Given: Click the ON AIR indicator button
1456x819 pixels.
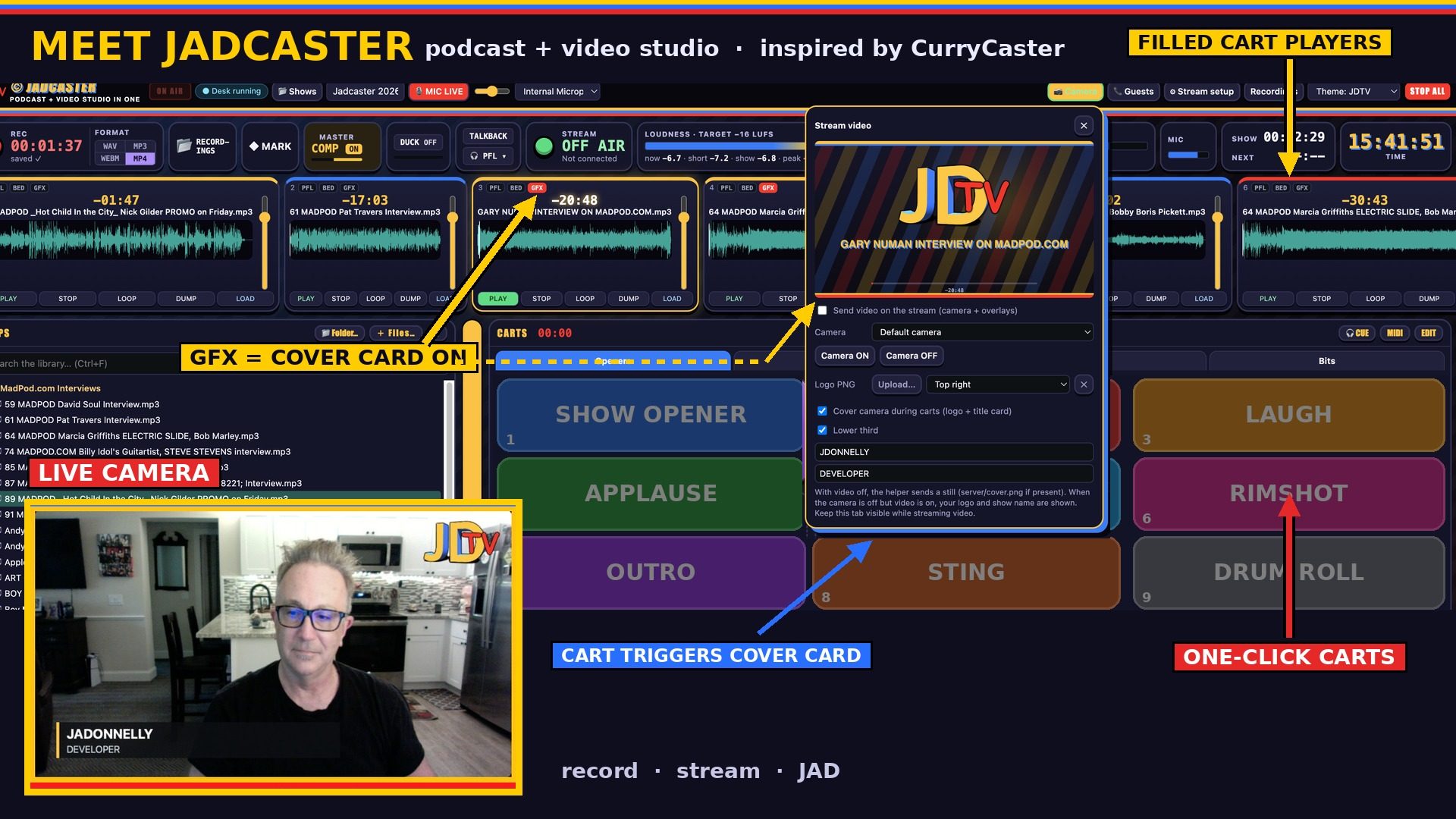Looking at the screenshot, I should (170, 91).
